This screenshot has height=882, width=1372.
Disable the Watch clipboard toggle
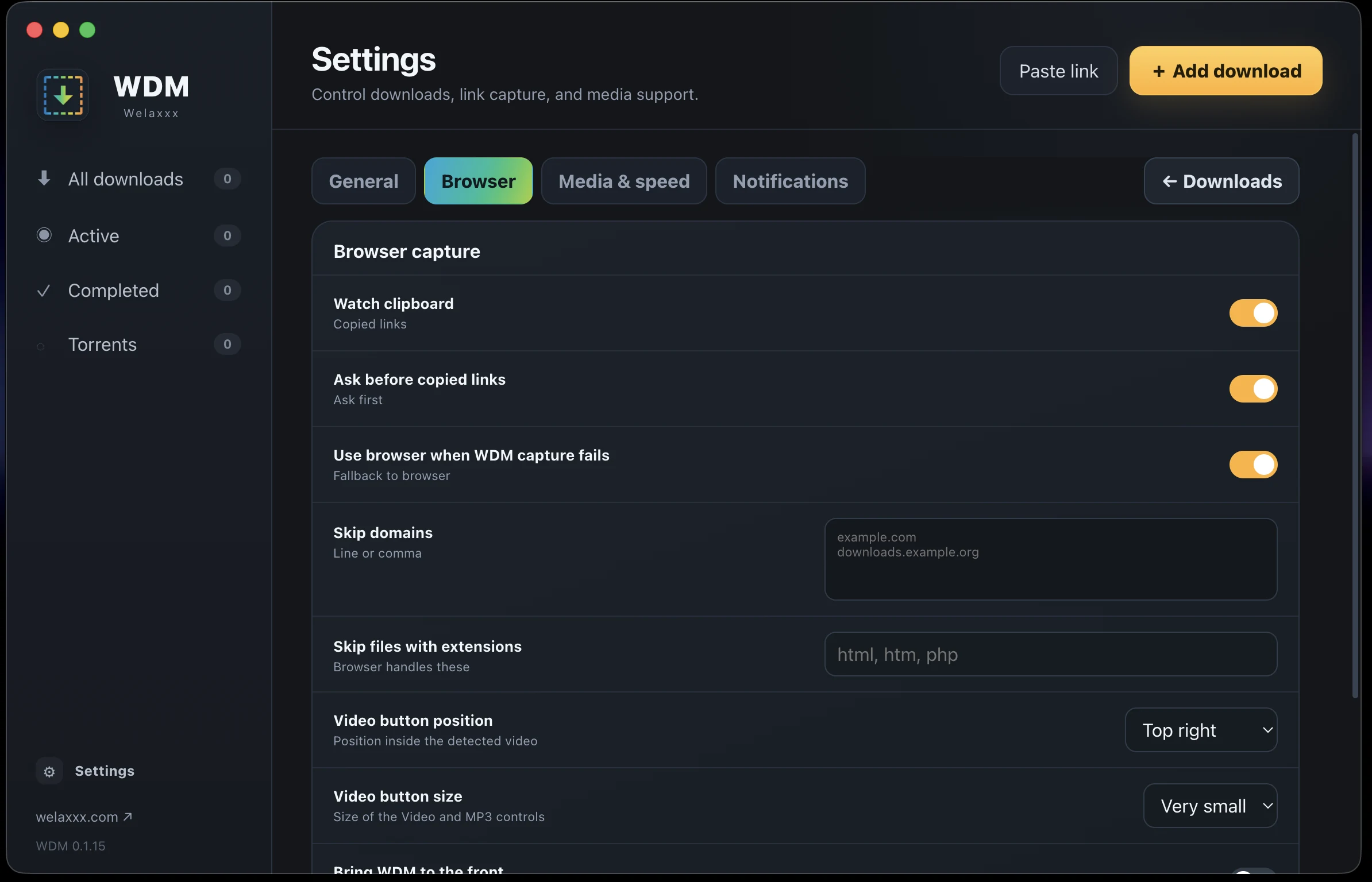click(1253, 313)
